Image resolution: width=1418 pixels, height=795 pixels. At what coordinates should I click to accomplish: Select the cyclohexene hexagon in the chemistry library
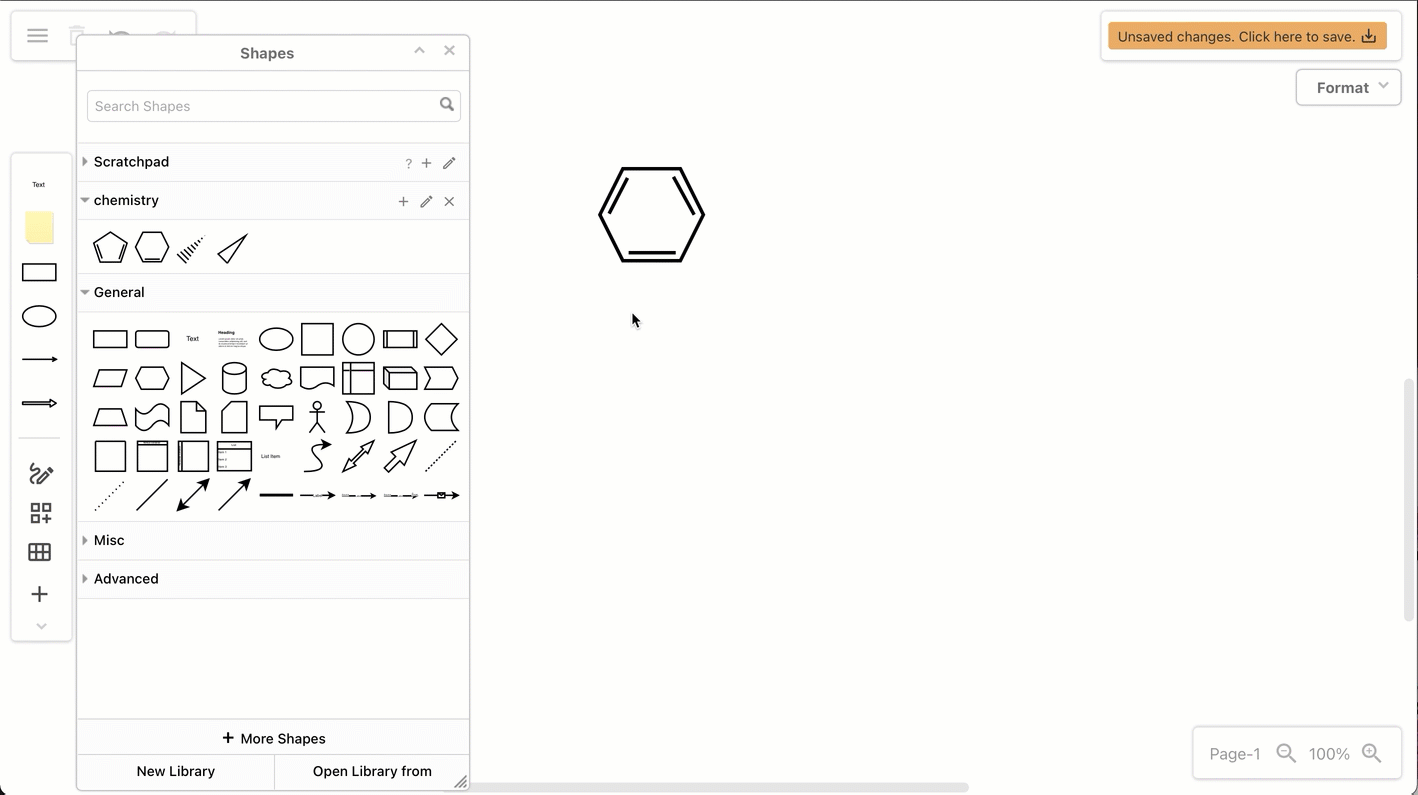tap(151, 247)
